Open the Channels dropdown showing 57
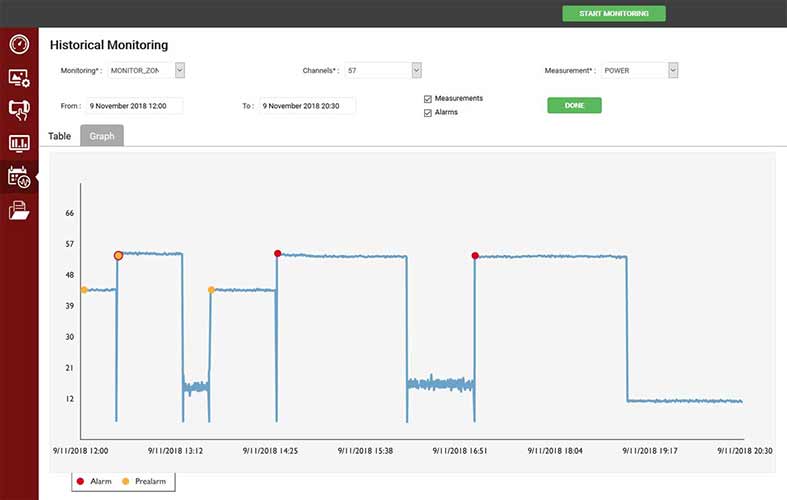Screen dimensions: 787x500 click(416, 71)
